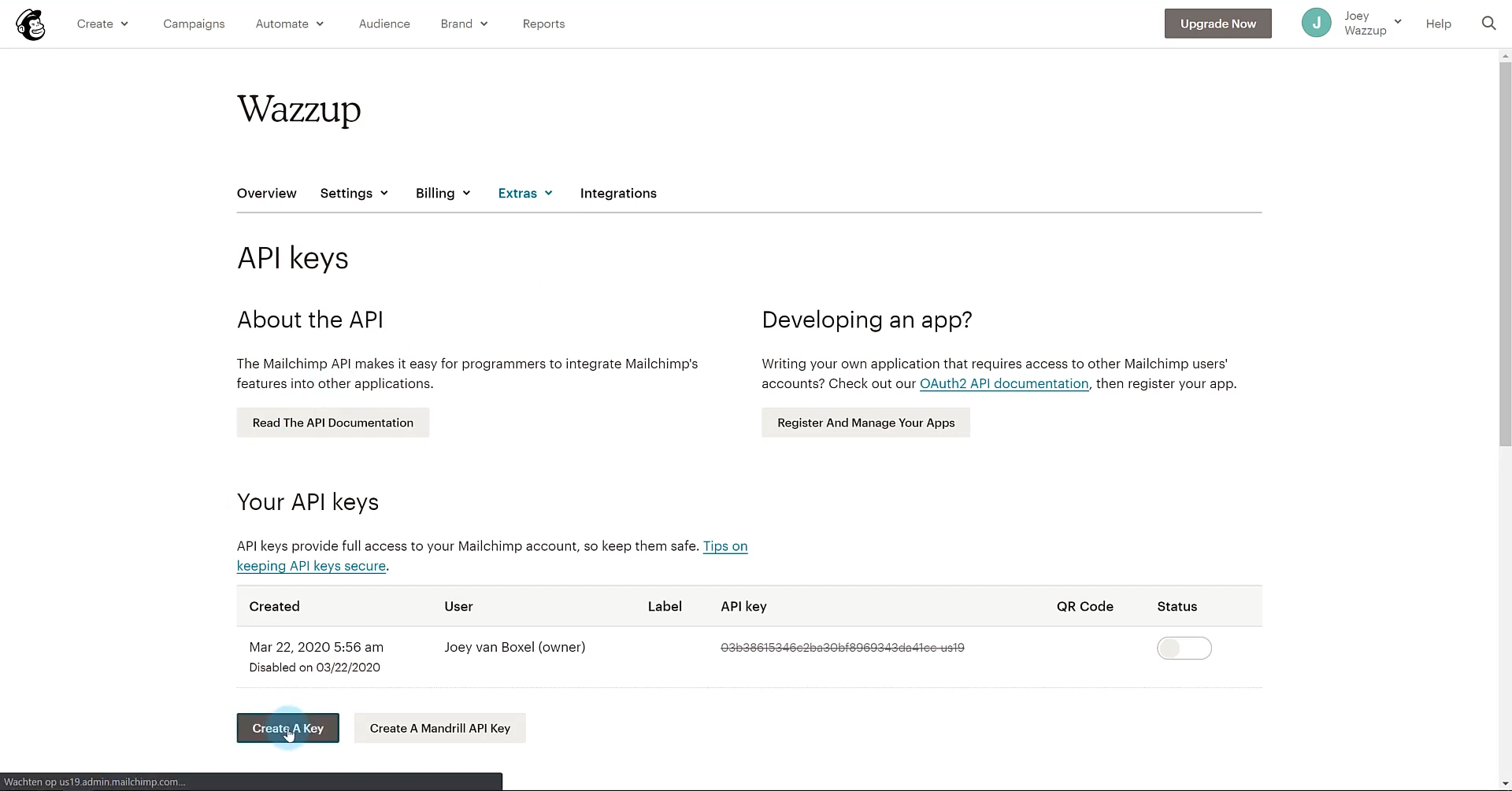Open the Campaigns menu item
The image size is (1512, 791).
(194, 24)
